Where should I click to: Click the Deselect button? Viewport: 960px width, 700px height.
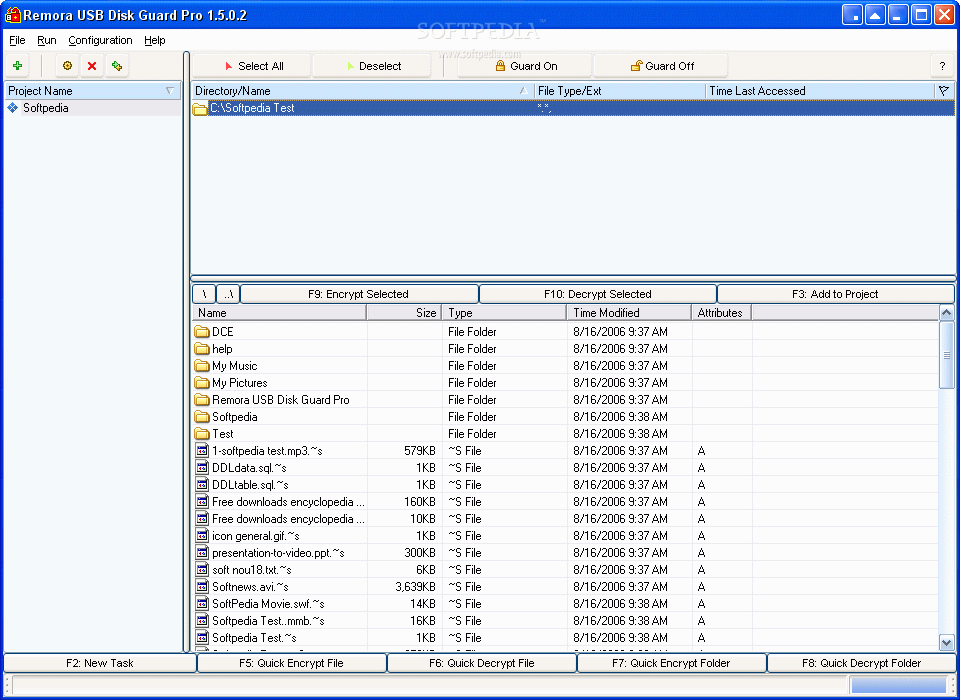(372, 66)
